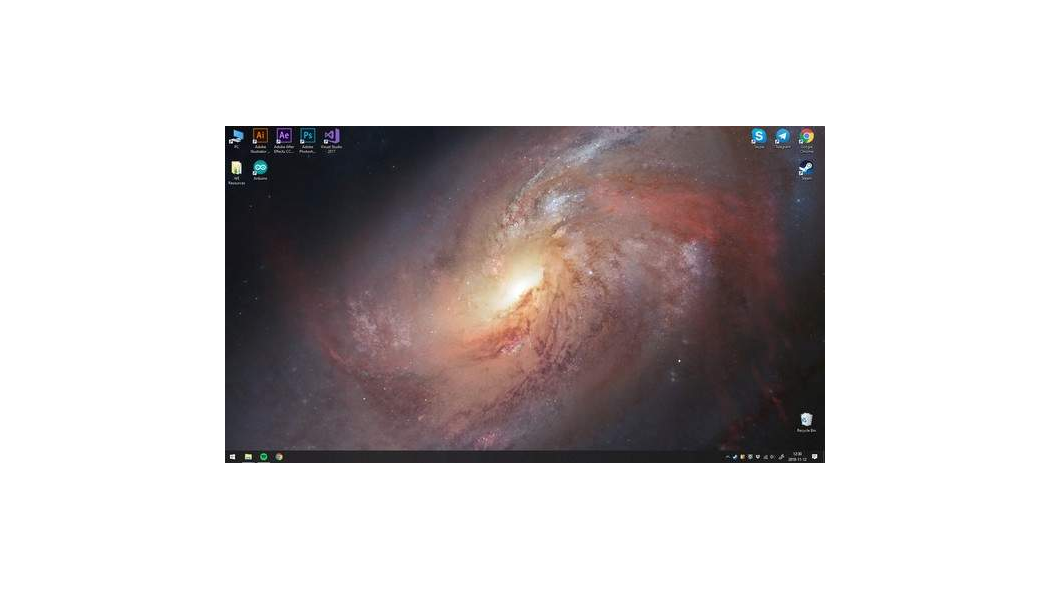Screen dimensions: 1050x590
Task: Select the Google Chrome desktop shortcut
Action: coord(806,141)
